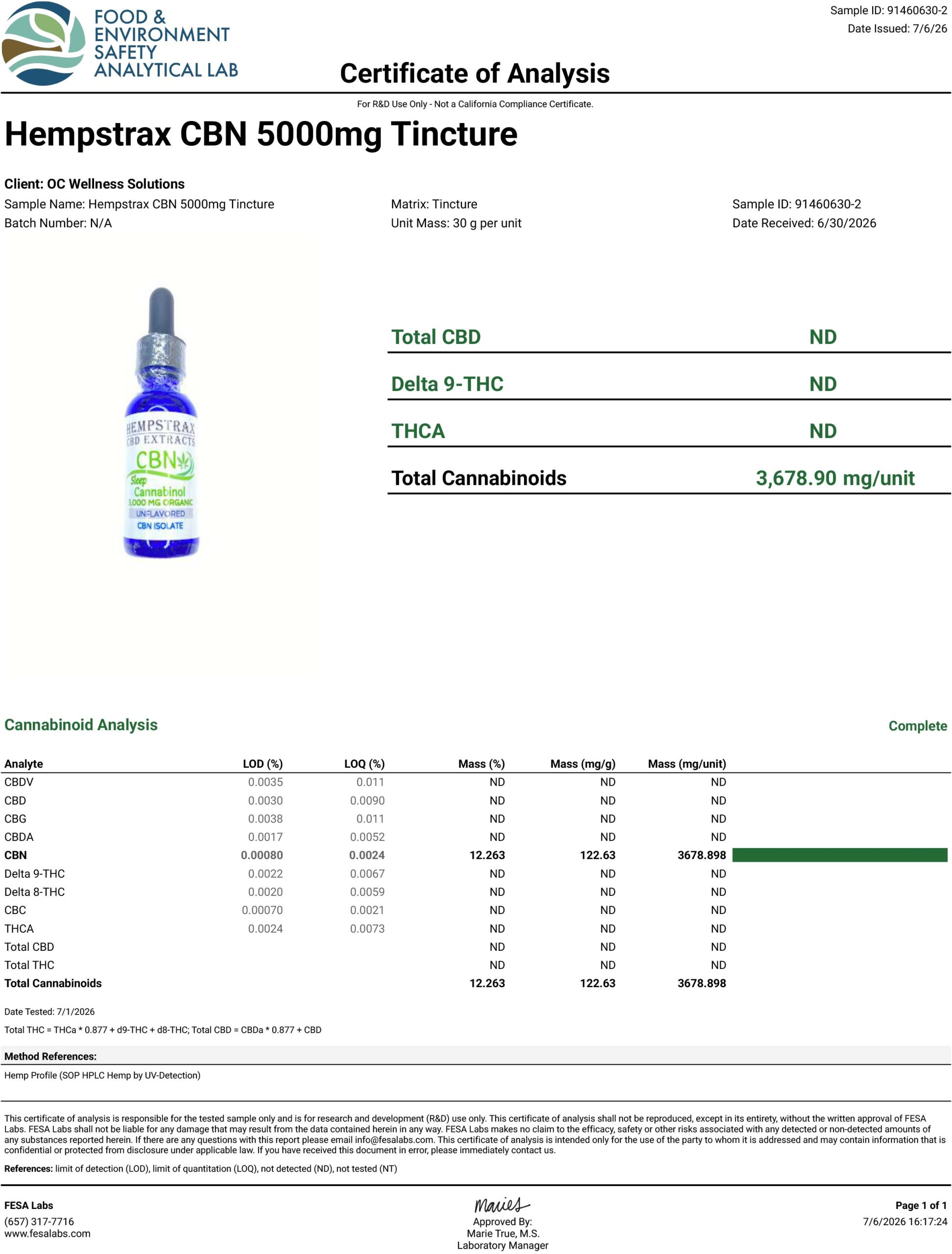Screen dimensions: 952x1254
Task: Click the 'Mass (%)' column header
Action: pos(482,764)
